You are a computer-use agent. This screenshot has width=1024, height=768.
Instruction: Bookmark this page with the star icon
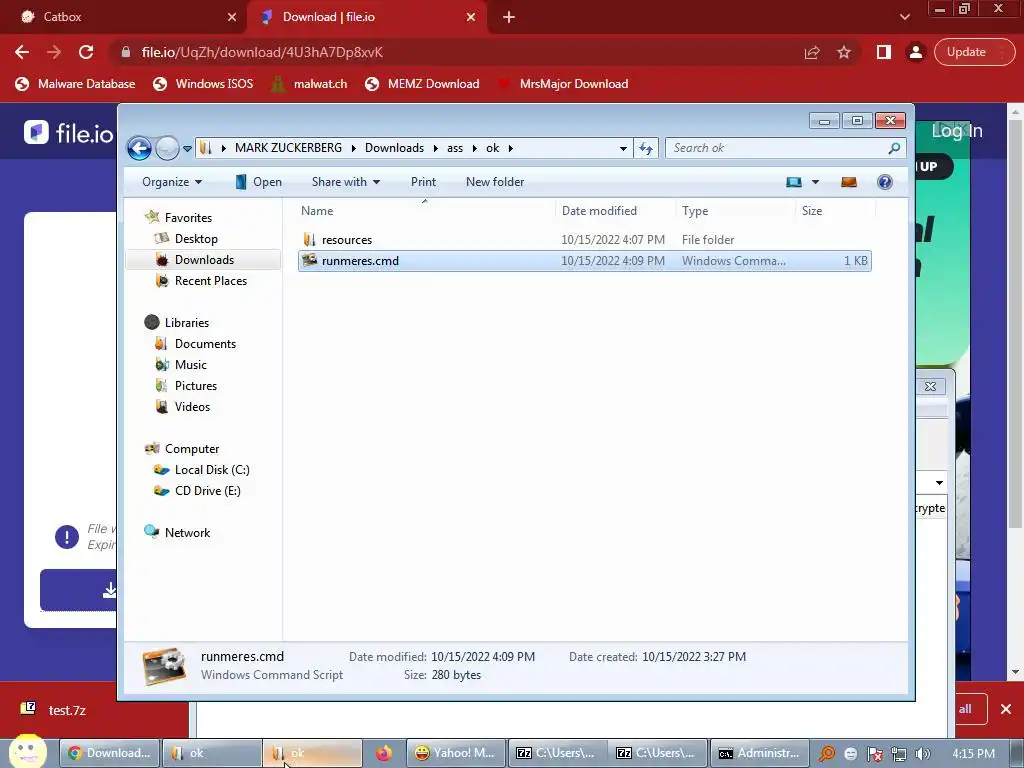coord(844,52)
